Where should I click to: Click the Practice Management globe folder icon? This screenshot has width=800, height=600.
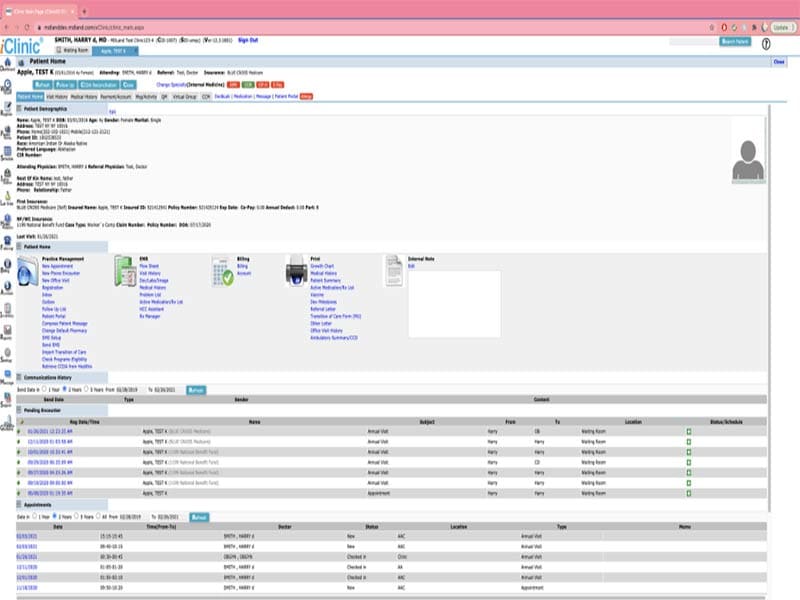[28, 271]
